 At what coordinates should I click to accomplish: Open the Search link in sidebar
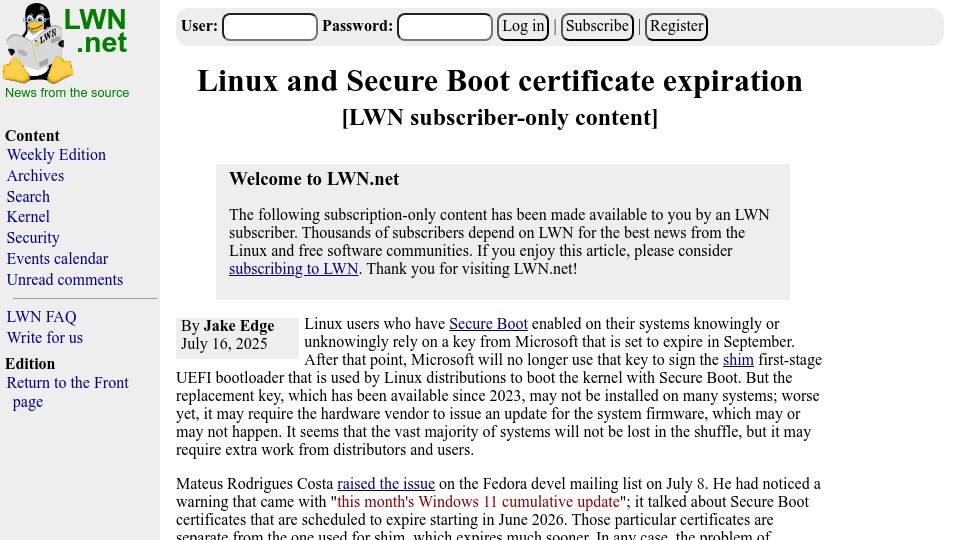(x=28, y=197)
